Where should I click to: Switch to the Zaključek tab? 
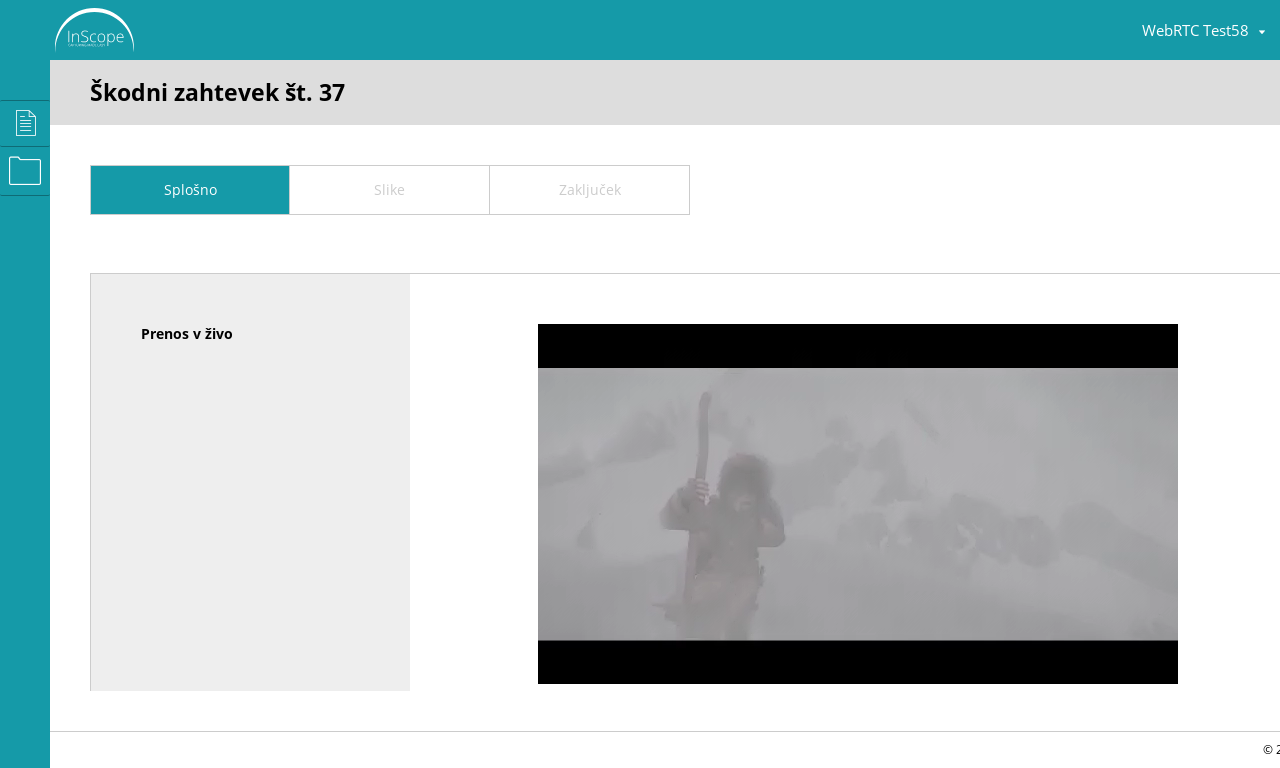[589, 190]
